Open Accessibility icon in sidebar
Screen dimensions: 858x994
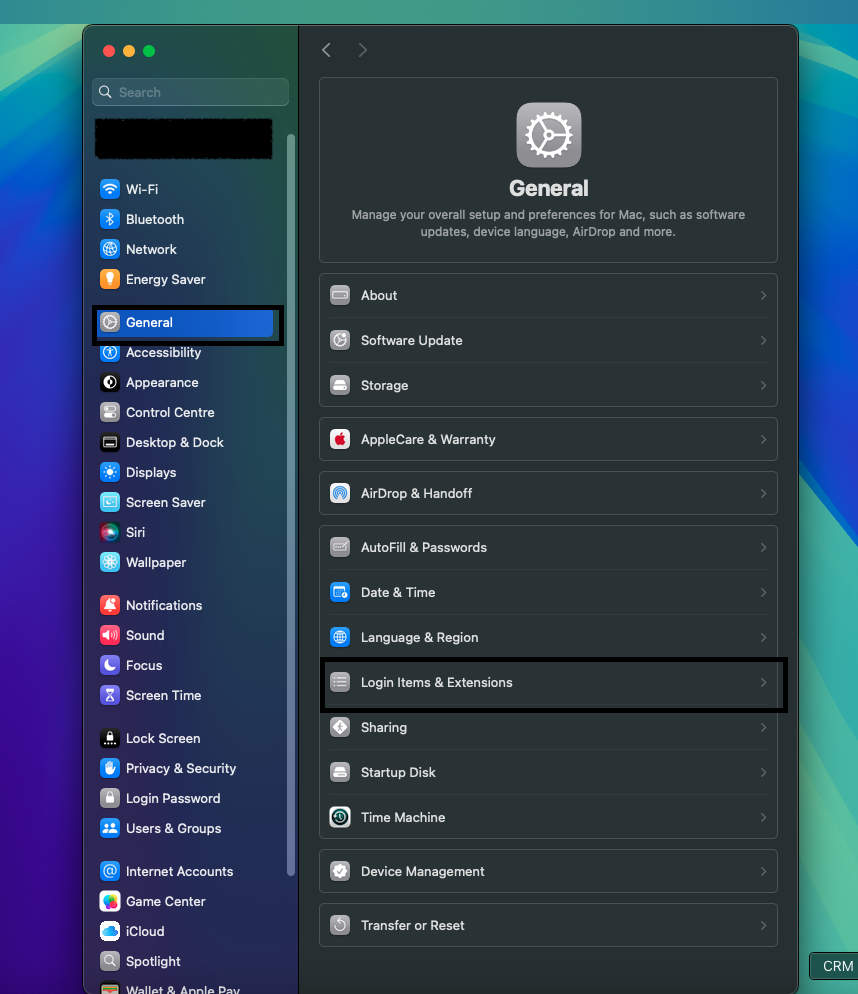(110, 352)
